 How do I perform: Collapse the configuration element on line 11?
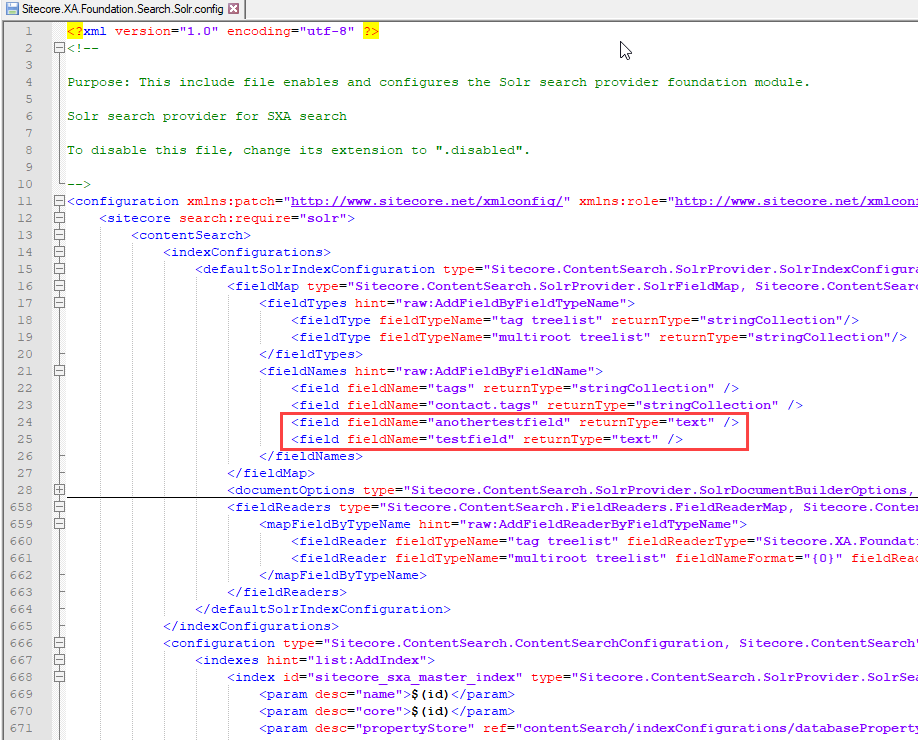coord(59,201)
